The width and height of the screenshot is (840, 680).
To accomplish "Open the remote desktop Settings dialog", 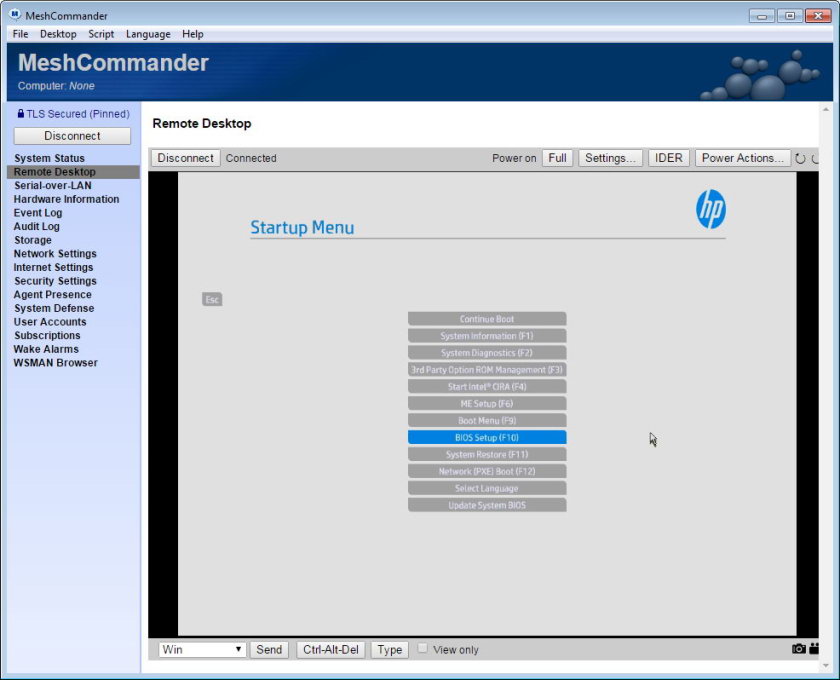I will pyautogui.click(x=610, y=158).
